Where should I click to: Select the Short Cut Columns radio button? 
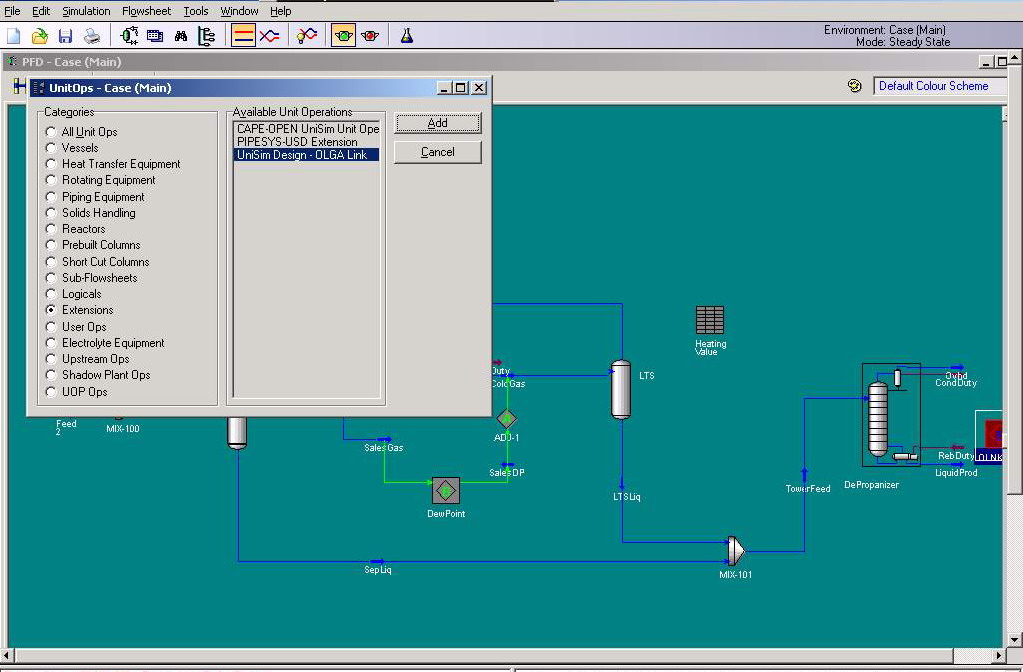click(x=51, y=262)
